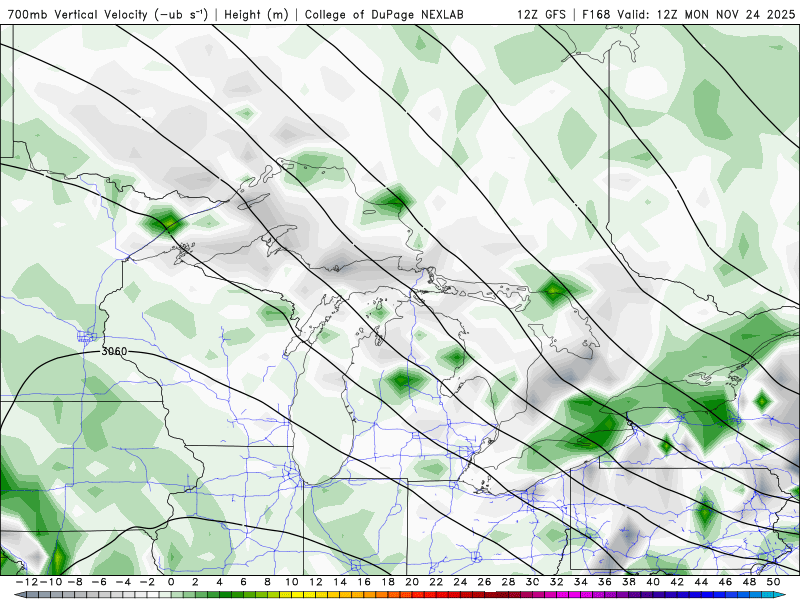
Task: Click the cyan right-end arrow of color bar
Action: pos(781,595)
